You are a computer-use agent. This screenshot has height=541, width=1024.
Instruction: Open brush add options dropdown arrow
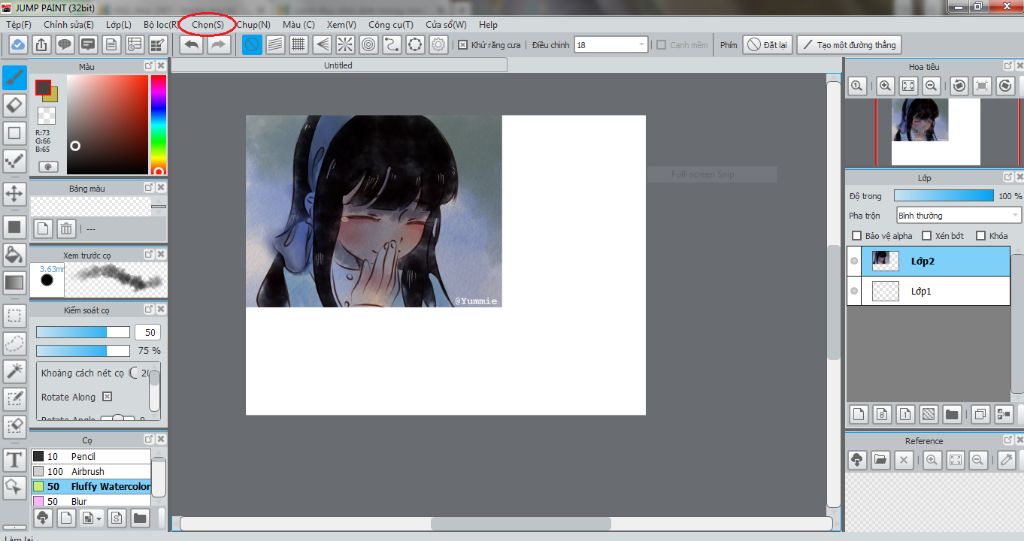tap(99, 519)
